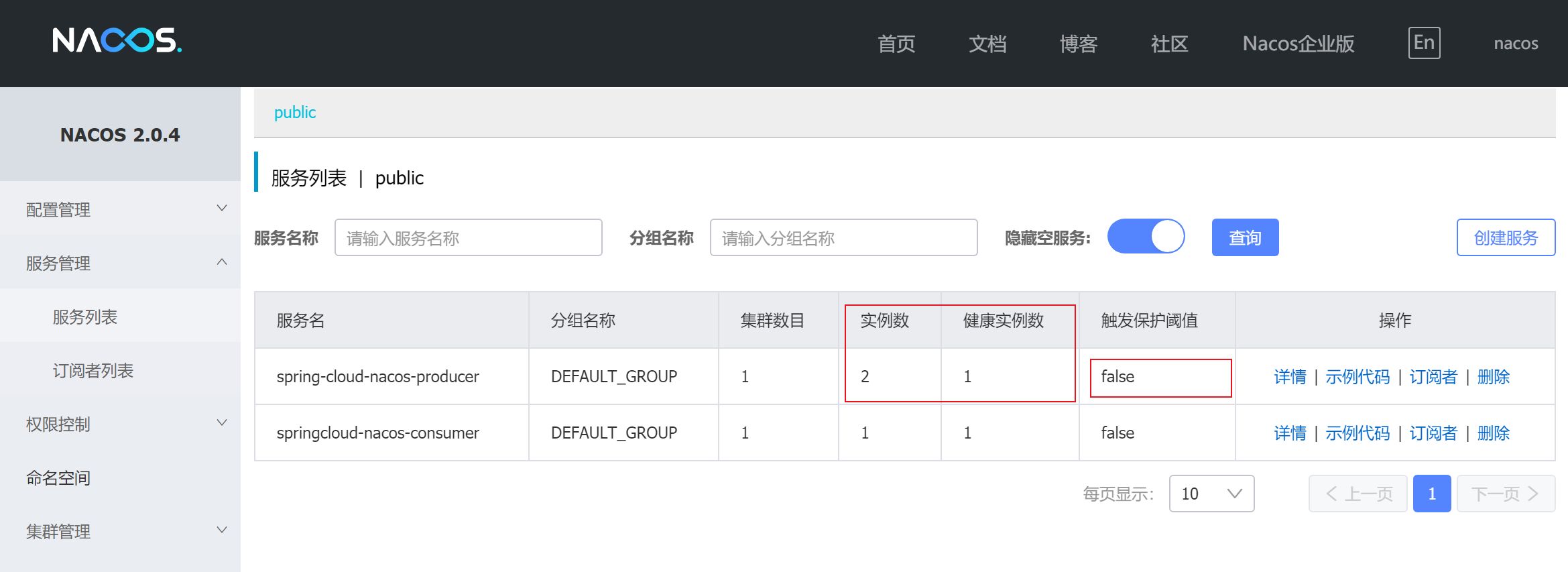The height and width of the screenshot is (572, 1568).
Task: Click 删除 for springcloud-nacos-consumer
Action: [x=1494, y=433]
